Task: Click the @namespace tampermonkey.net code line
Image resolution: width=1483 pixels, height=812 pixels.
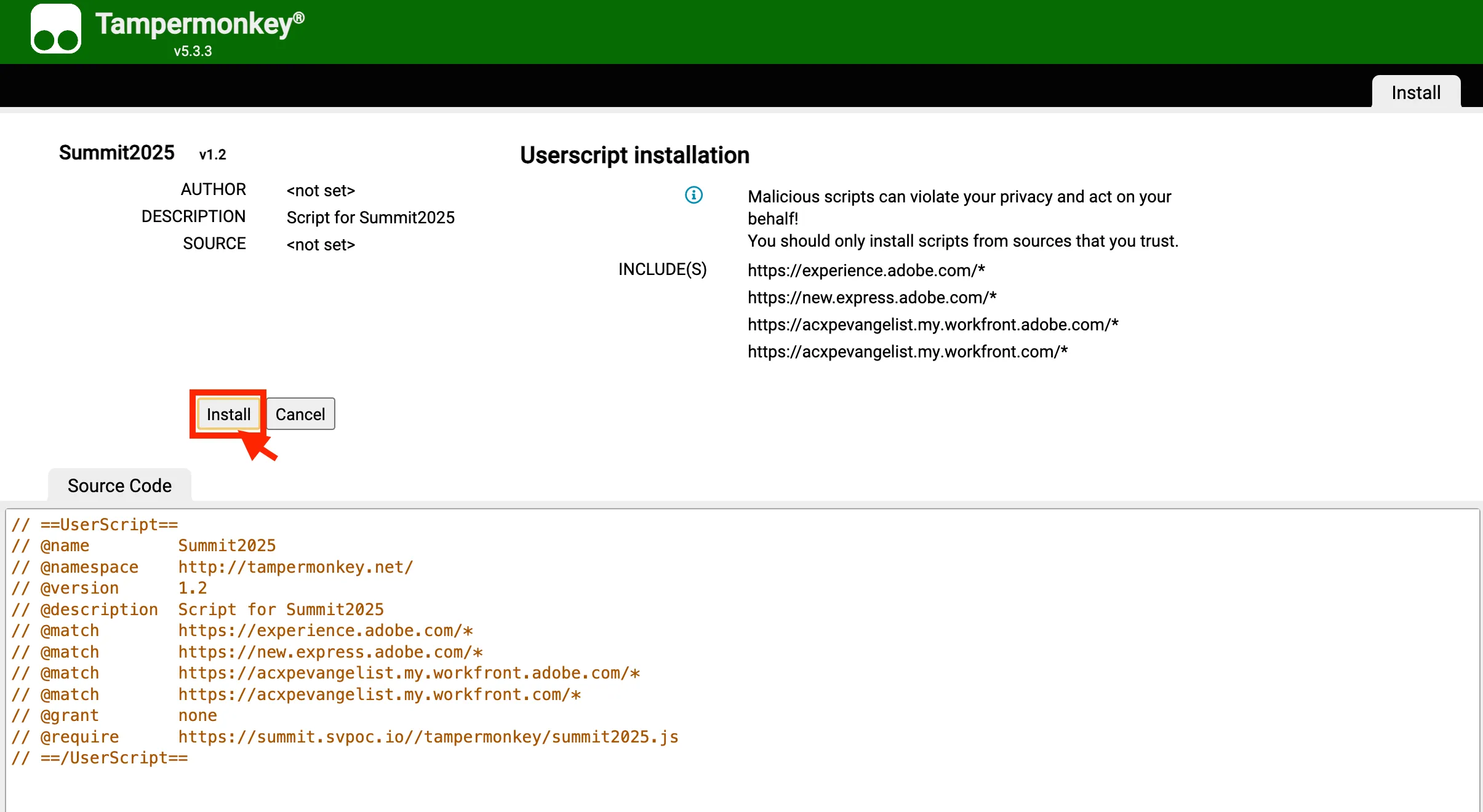Action: point(212,567)
